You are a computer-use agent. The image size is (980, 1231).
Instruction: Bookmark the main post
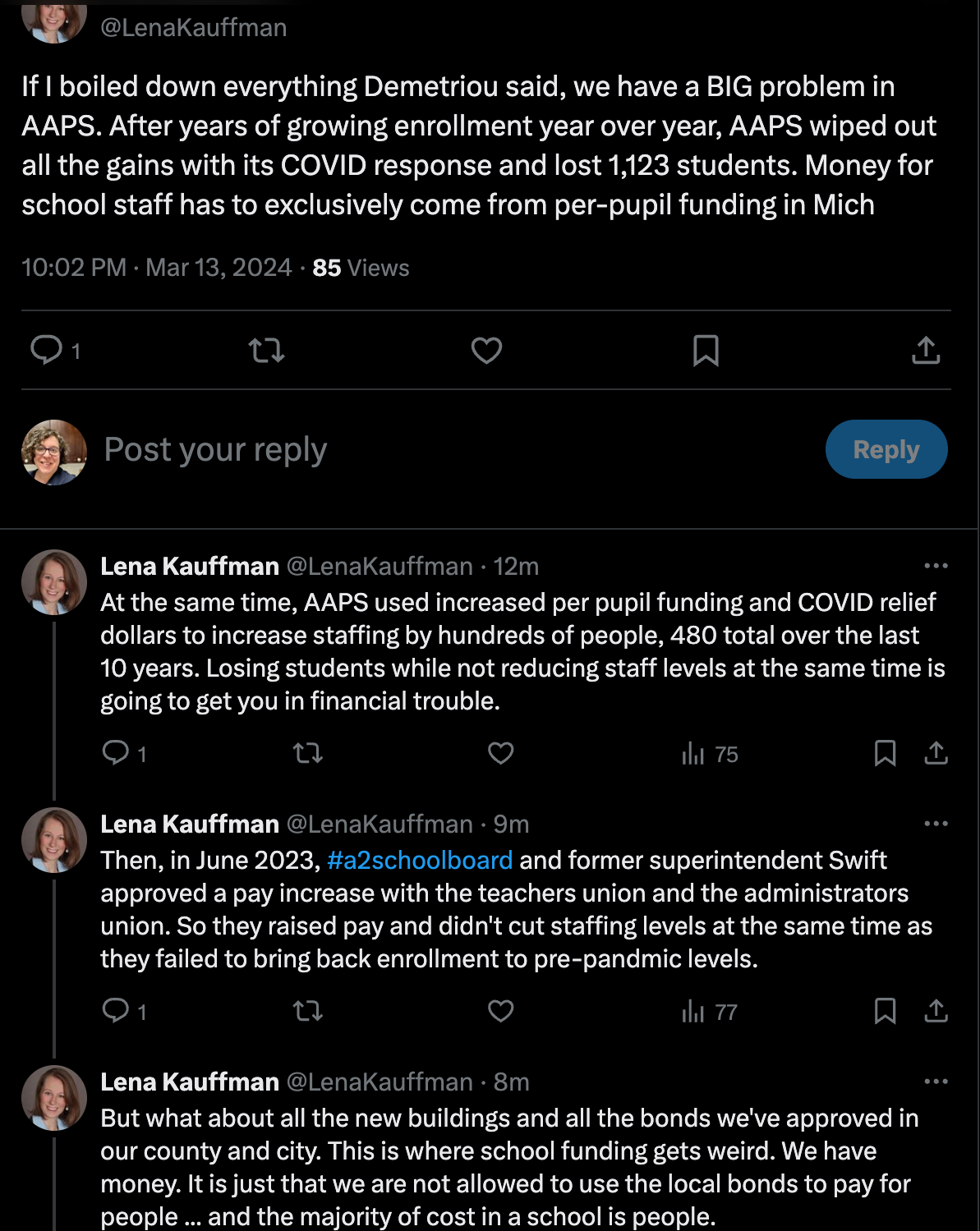706,351
